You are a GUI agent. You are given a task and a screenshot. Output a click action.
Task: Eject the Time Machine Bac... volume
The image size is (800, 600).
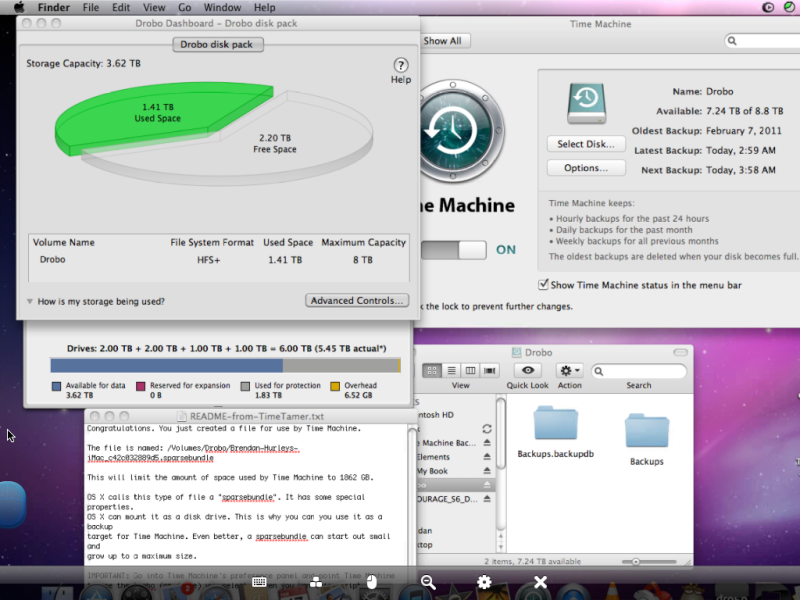(x=487, y=443)
